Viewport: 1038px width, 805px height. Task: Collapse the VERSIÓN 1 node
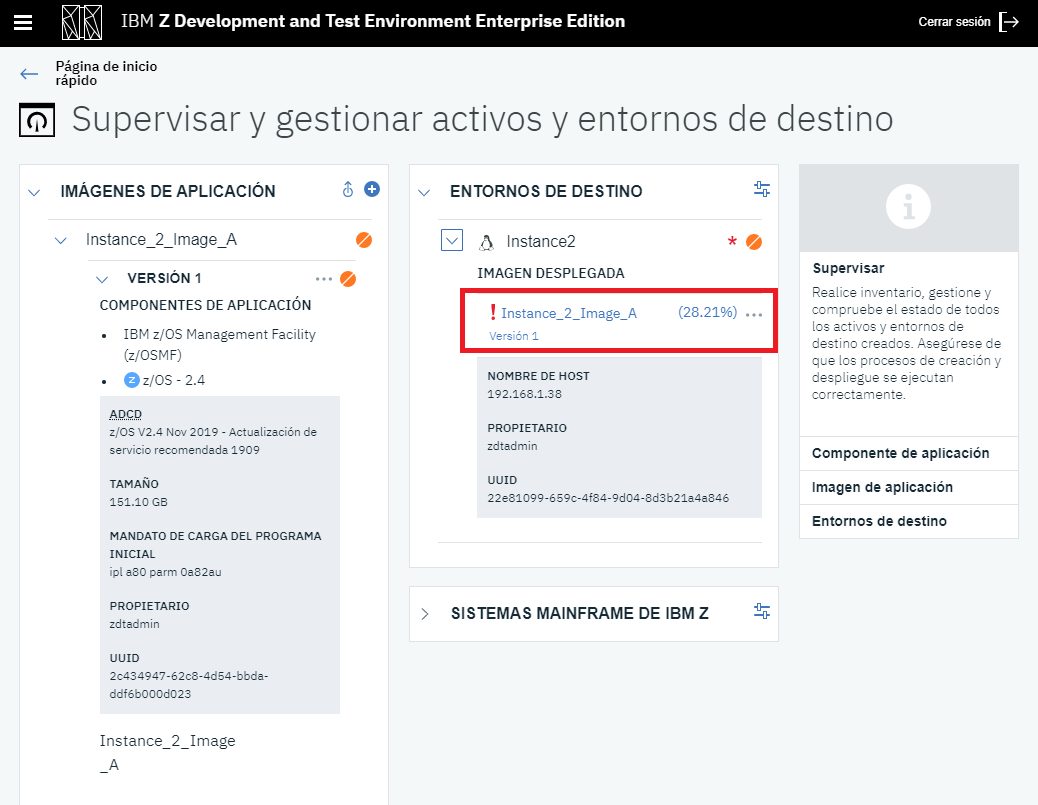(102, 279)
